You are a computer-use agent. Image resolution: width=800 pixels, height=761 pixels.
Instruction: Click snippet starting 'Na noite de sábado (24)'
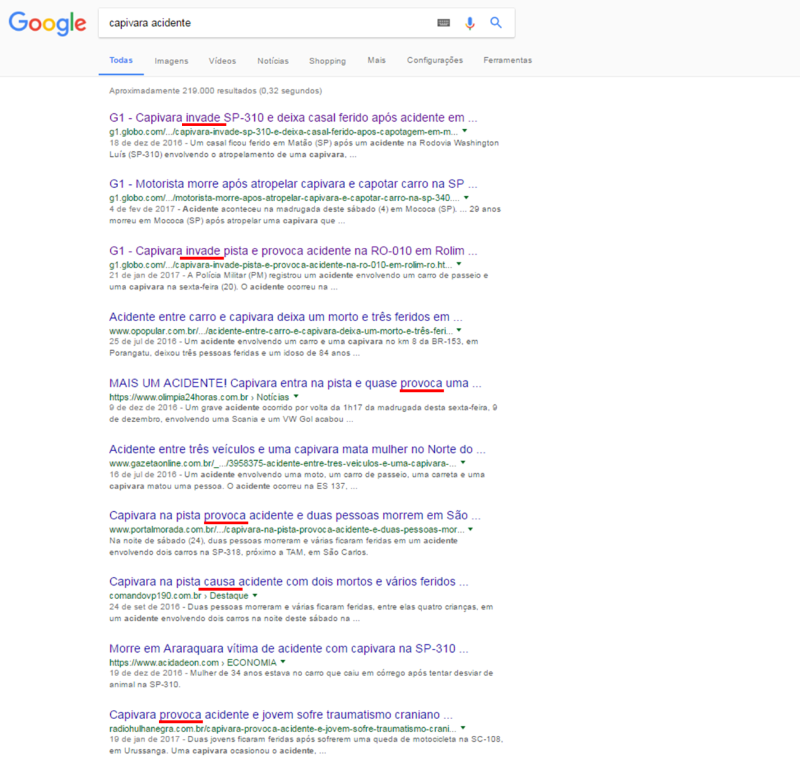[284, 546]
